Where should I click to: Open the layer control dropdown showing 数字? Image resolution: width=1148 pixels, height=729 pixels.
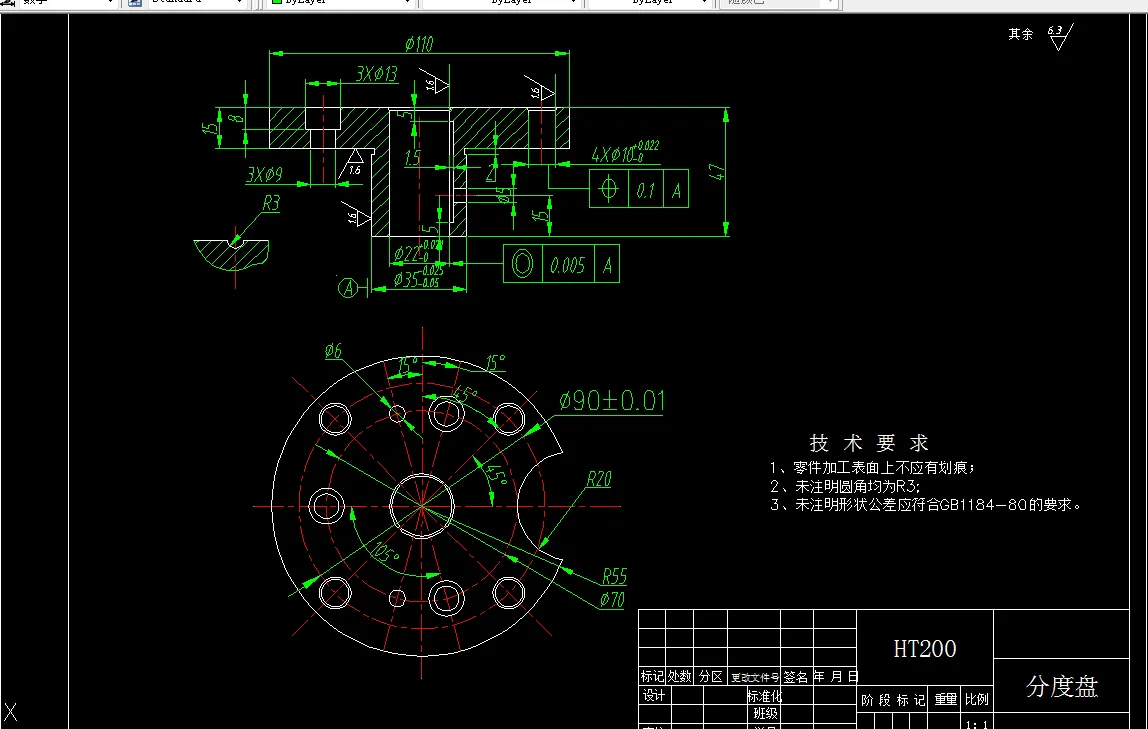[110, 3]
